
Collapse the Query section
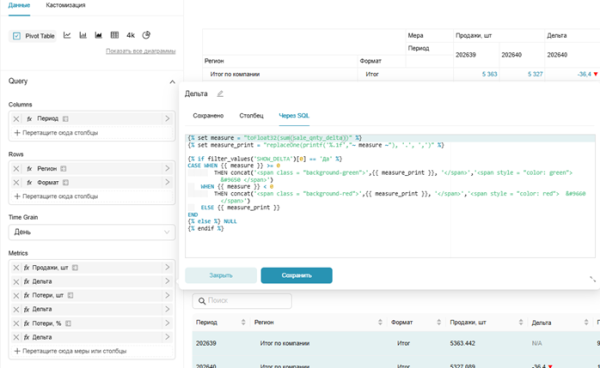[x=172, y=81]
